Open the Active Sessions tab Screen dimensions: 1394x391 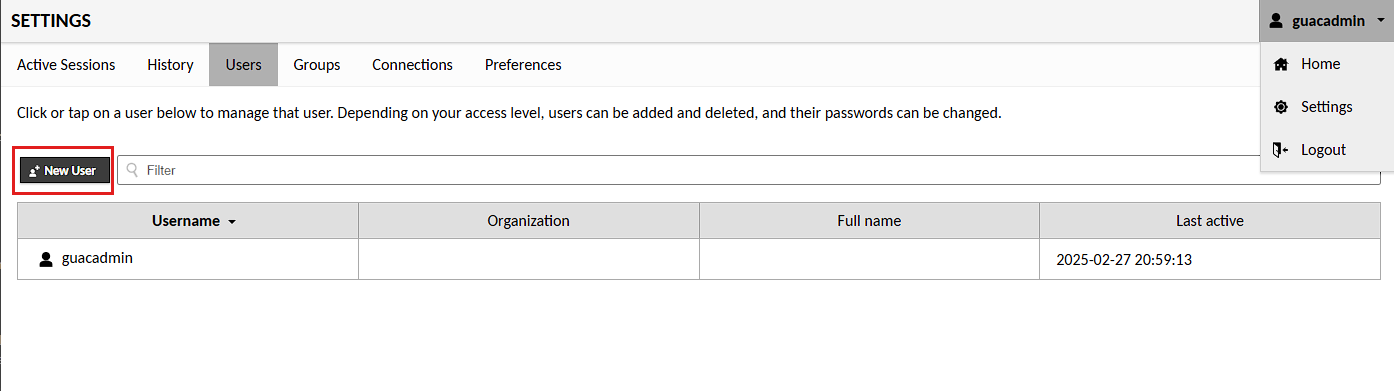pos(66,65)
